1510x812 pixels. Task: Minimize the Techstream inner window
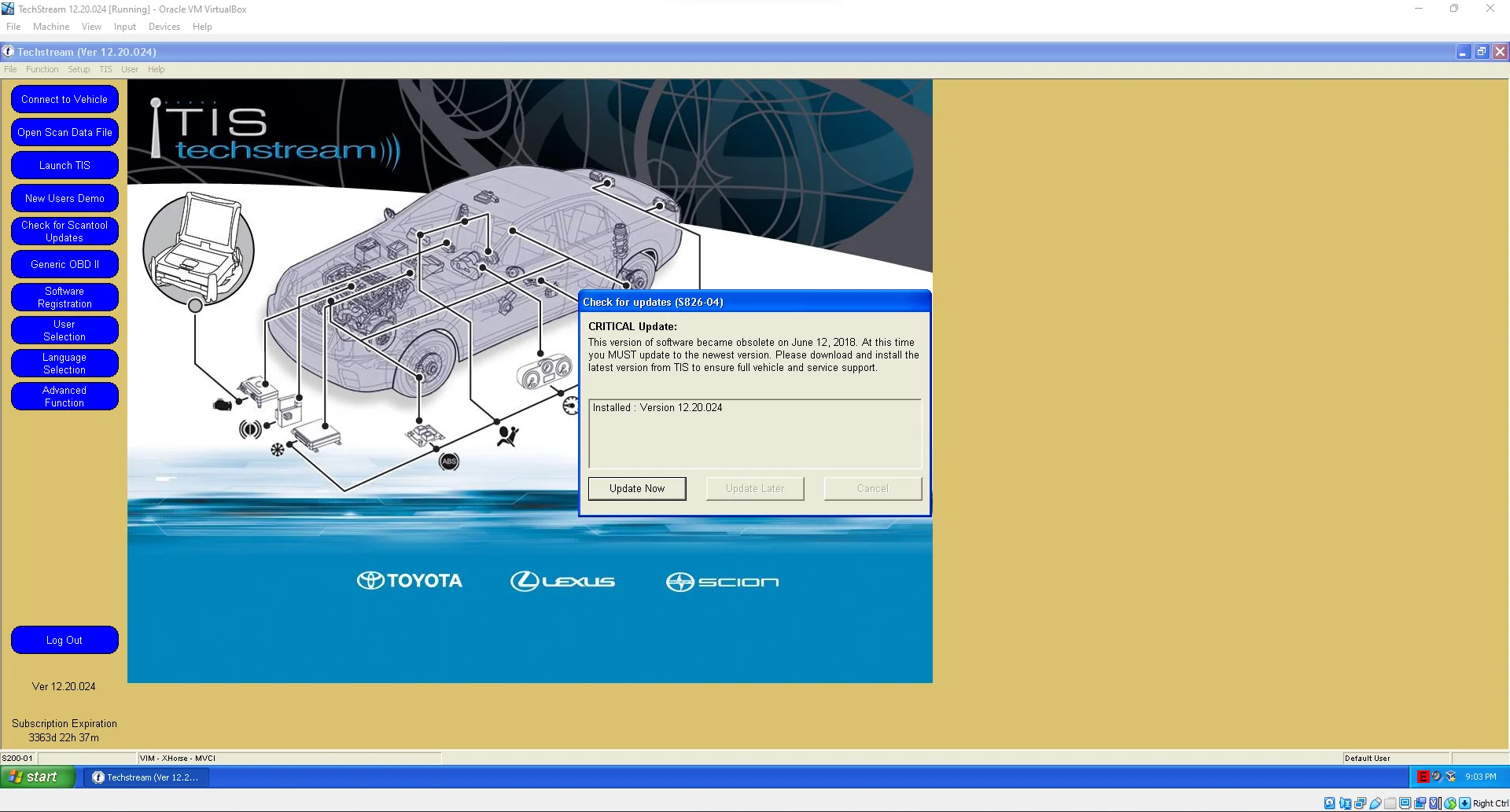tap(1463, 52)
